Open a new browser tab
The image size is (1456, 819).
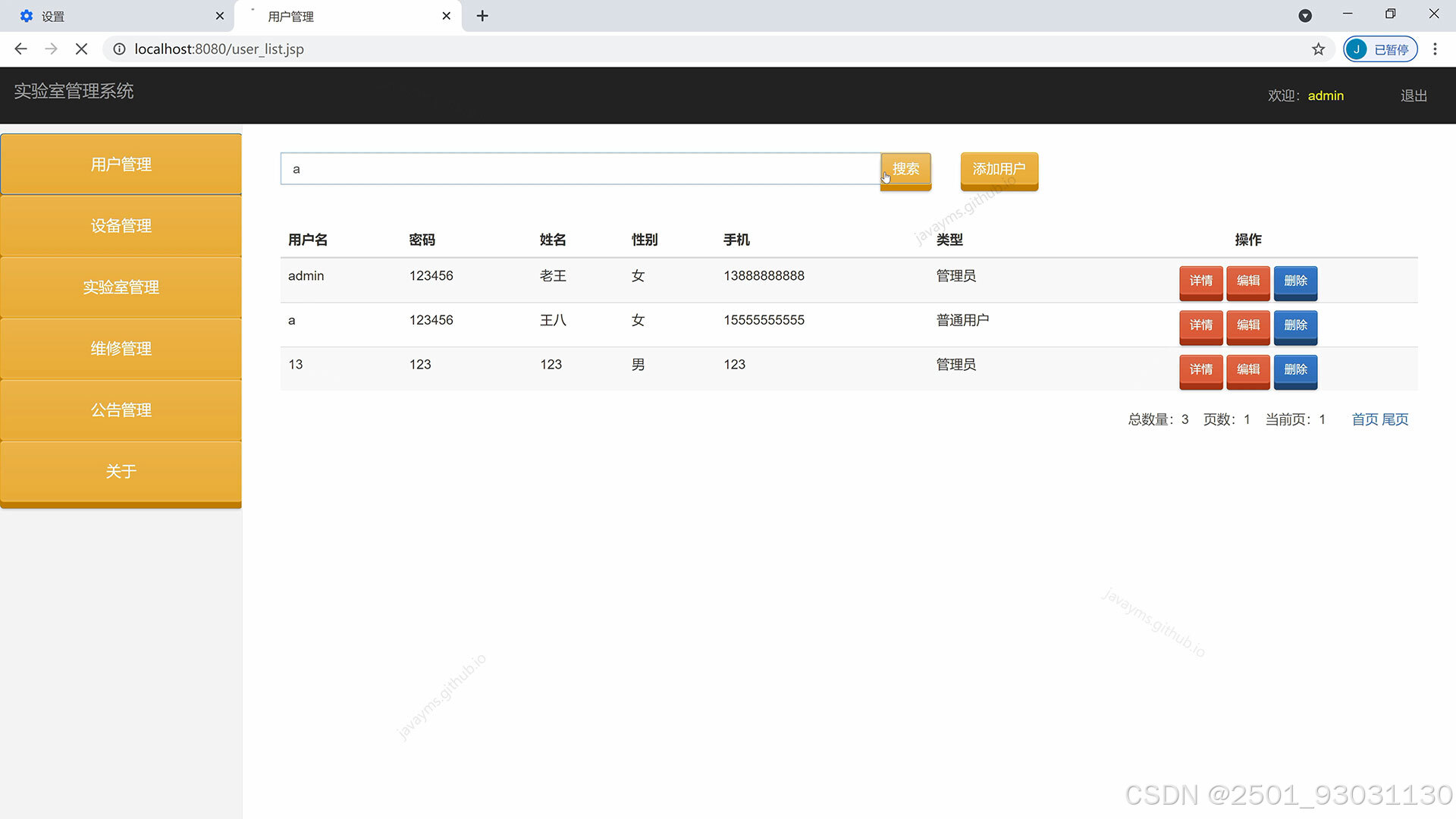pyautogui.click(x=482, y=16)
